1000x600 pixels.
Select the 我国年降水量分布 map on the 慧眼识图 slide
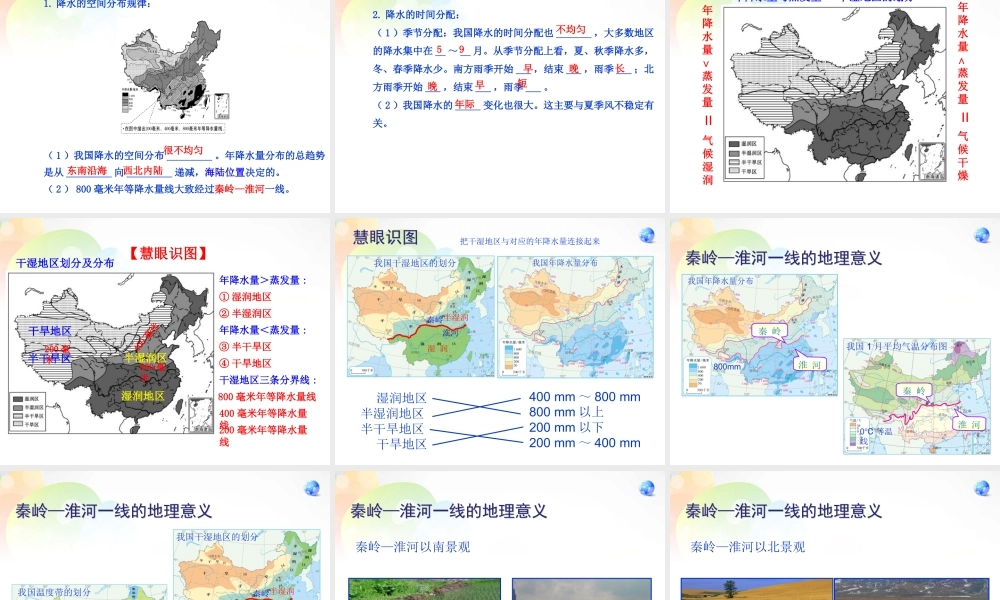[x=575, y=316]
